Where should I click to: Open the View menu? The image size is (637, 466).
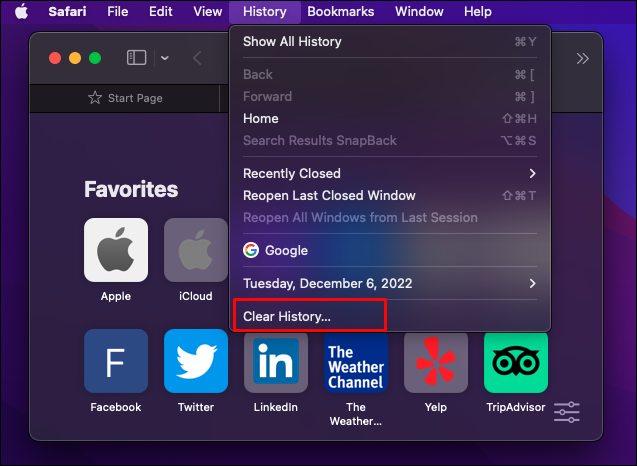tap(208, 12)
